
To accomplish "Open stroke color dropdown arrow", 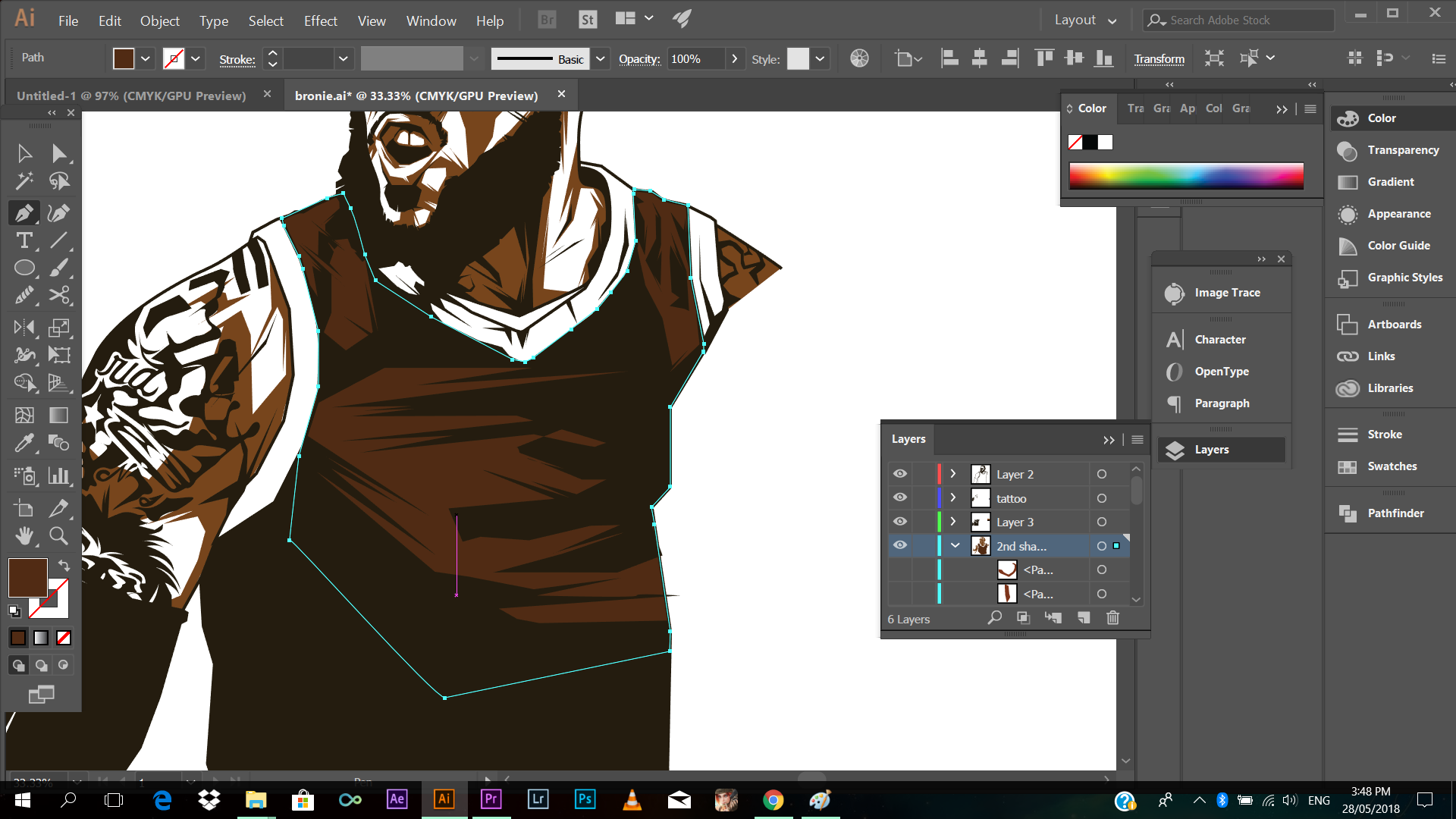I will tap(196, 58).
